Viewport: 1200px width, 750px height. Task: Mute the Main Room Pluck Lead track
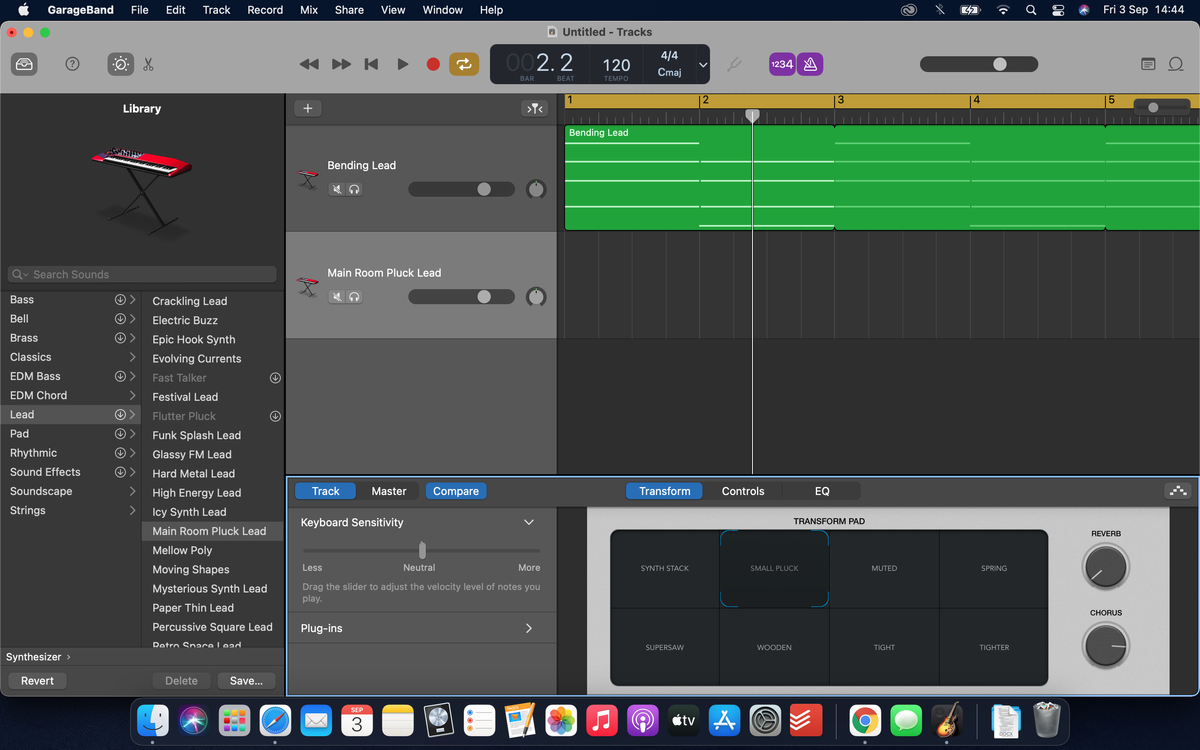tap(337, 297)
